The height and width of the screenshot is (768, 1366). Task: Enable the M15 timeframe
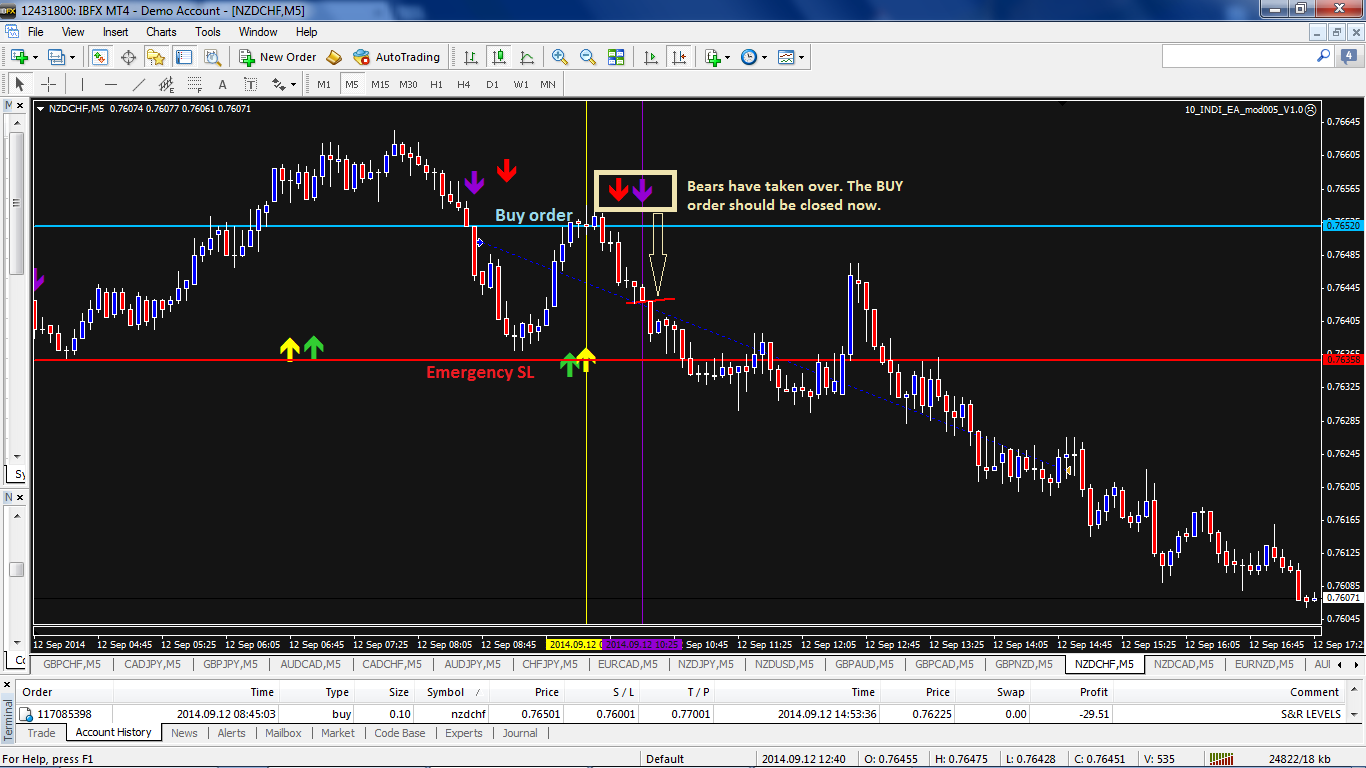point(380,85)
